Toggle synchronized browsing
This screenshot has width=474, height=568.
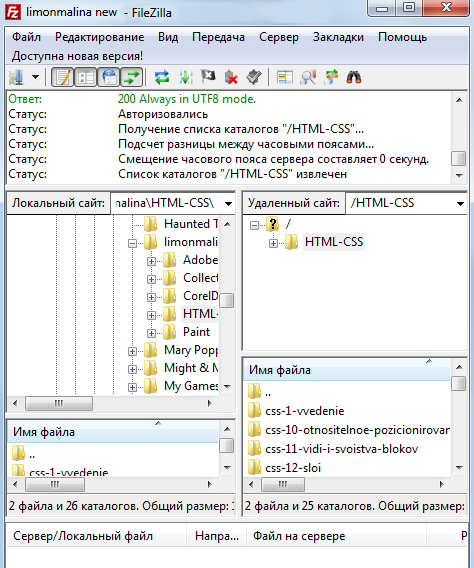click(331, 77)
